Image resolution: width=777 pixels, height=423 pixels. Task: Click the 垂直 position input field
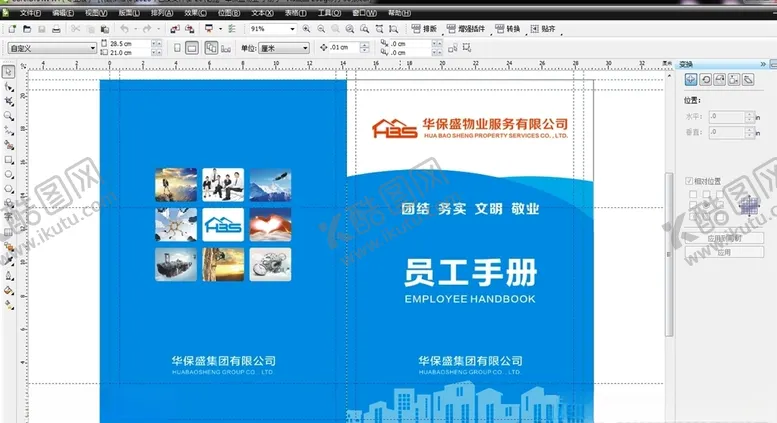coord(726,132)
